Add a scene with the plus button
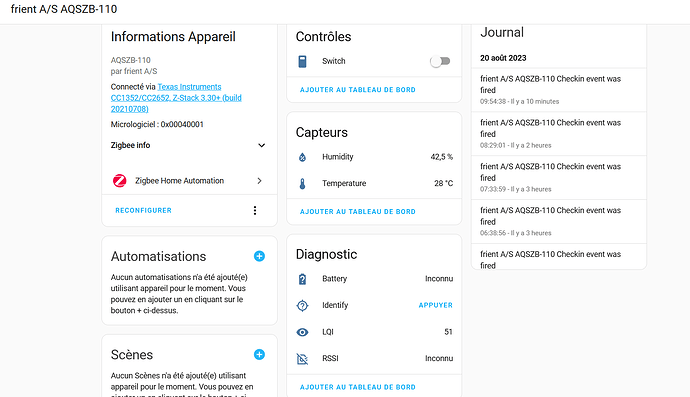The width and height of the screenshot is (690, 397). [x=259, y=354]
